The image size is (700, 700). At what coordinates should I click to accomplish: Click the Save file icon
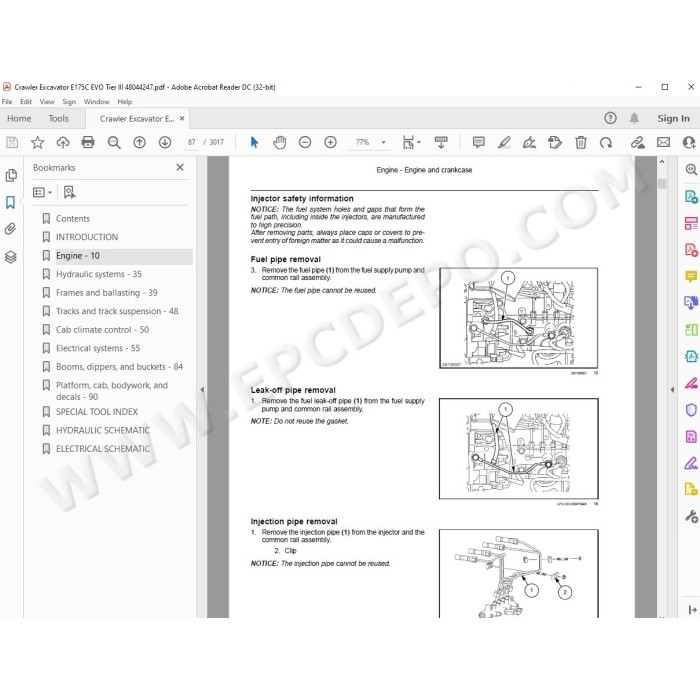point(12,142)
